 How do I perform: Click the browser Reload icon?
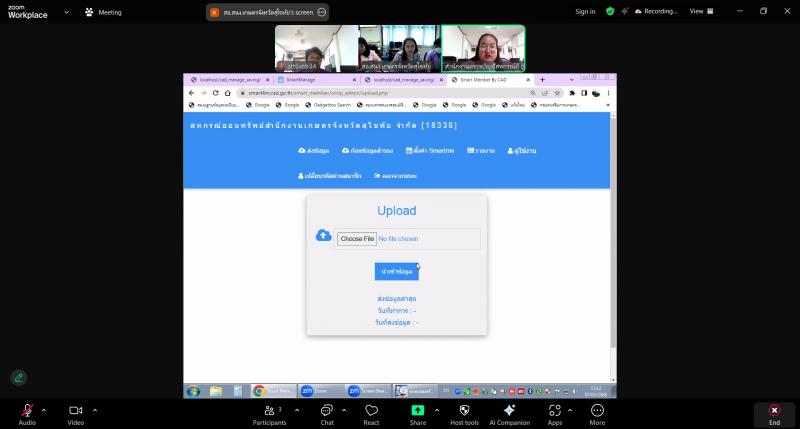pyautogui.click(x=215, y=93)
